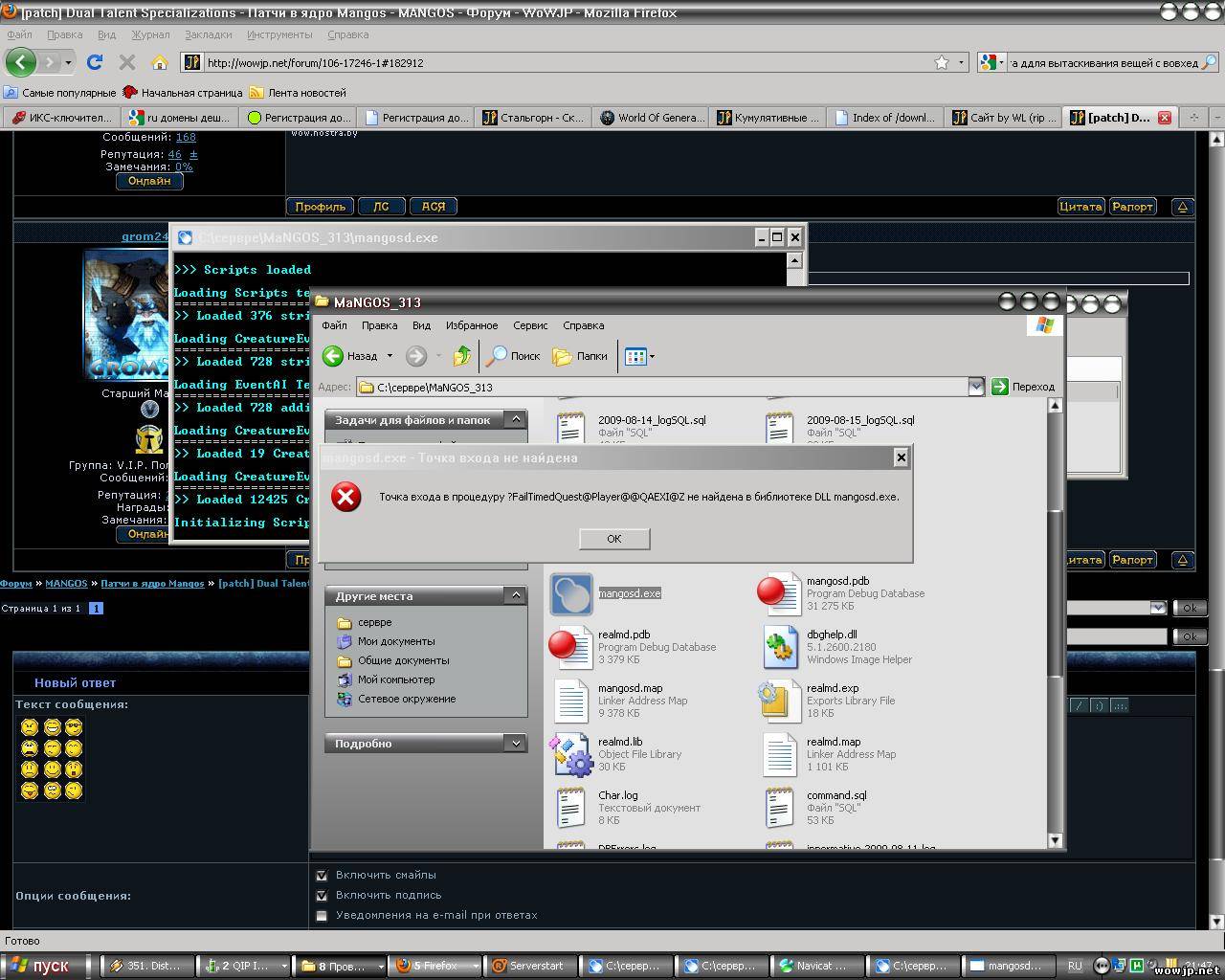Switch to the Serverstart taskbar button
The width and height of the screenshot is (1225, 980).
pos(534,966)
